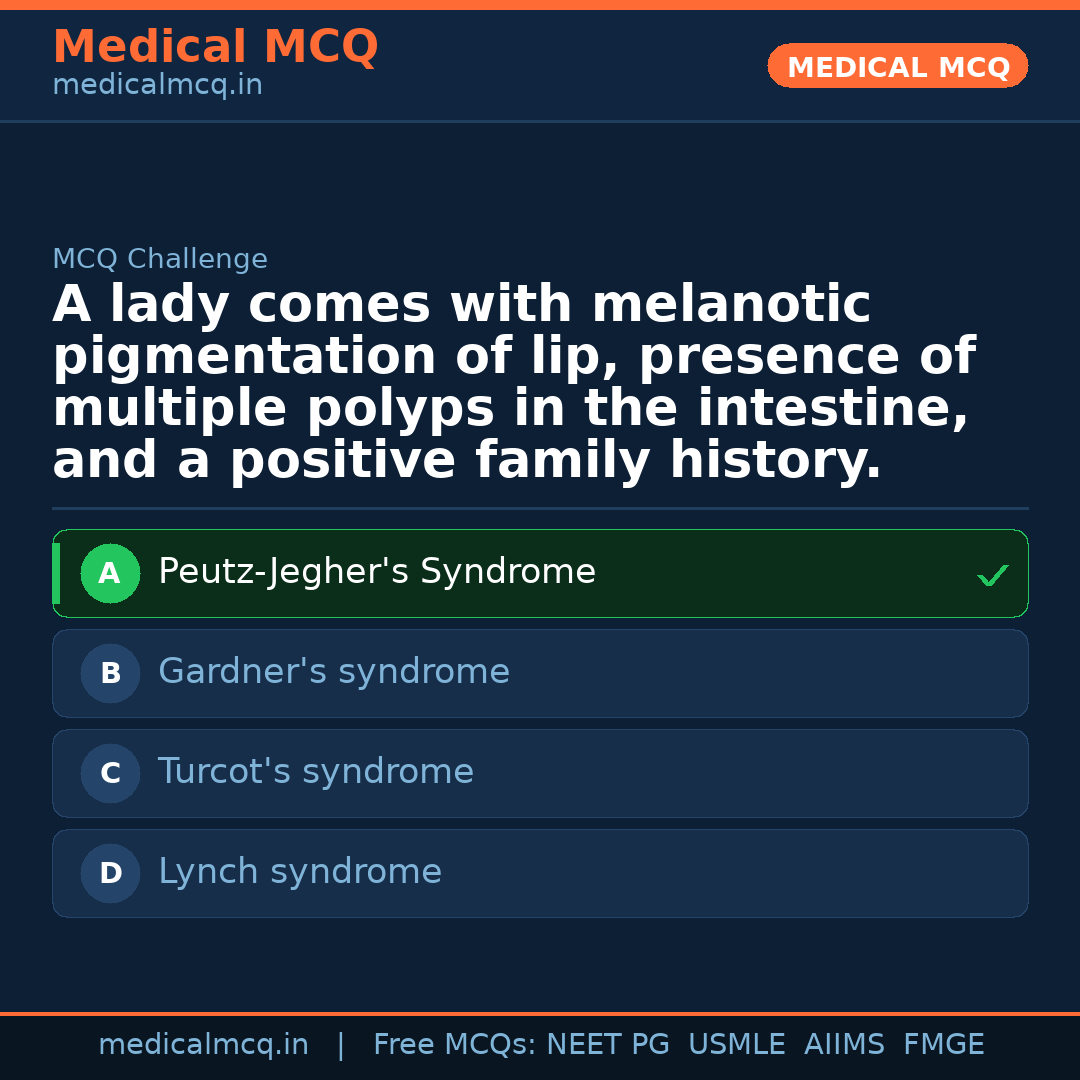
Task: Expand option B Gardner's syndrome
Action: [x=540, y=673]
